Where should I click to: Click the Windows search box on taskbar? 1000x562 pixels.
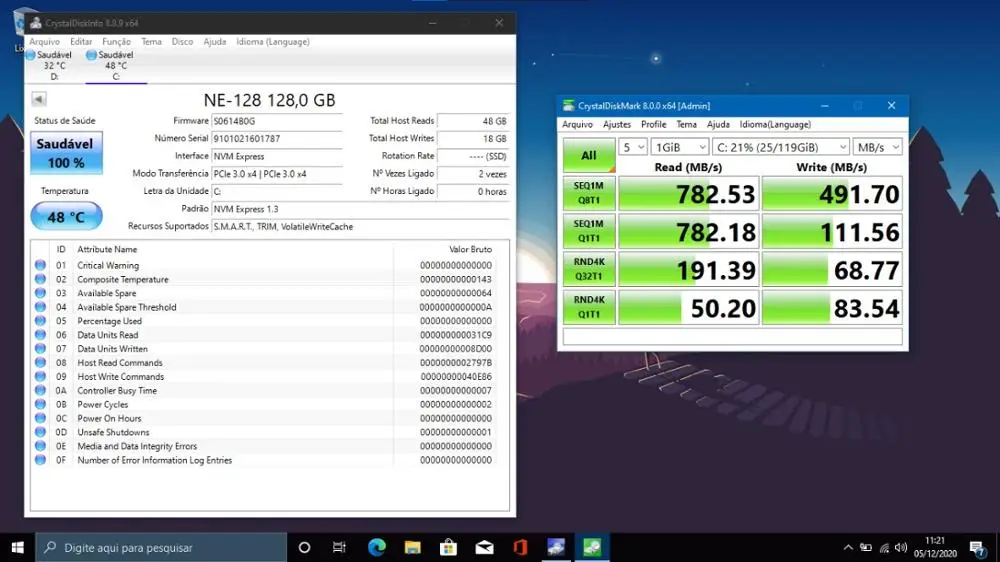(x=161, y=547)
